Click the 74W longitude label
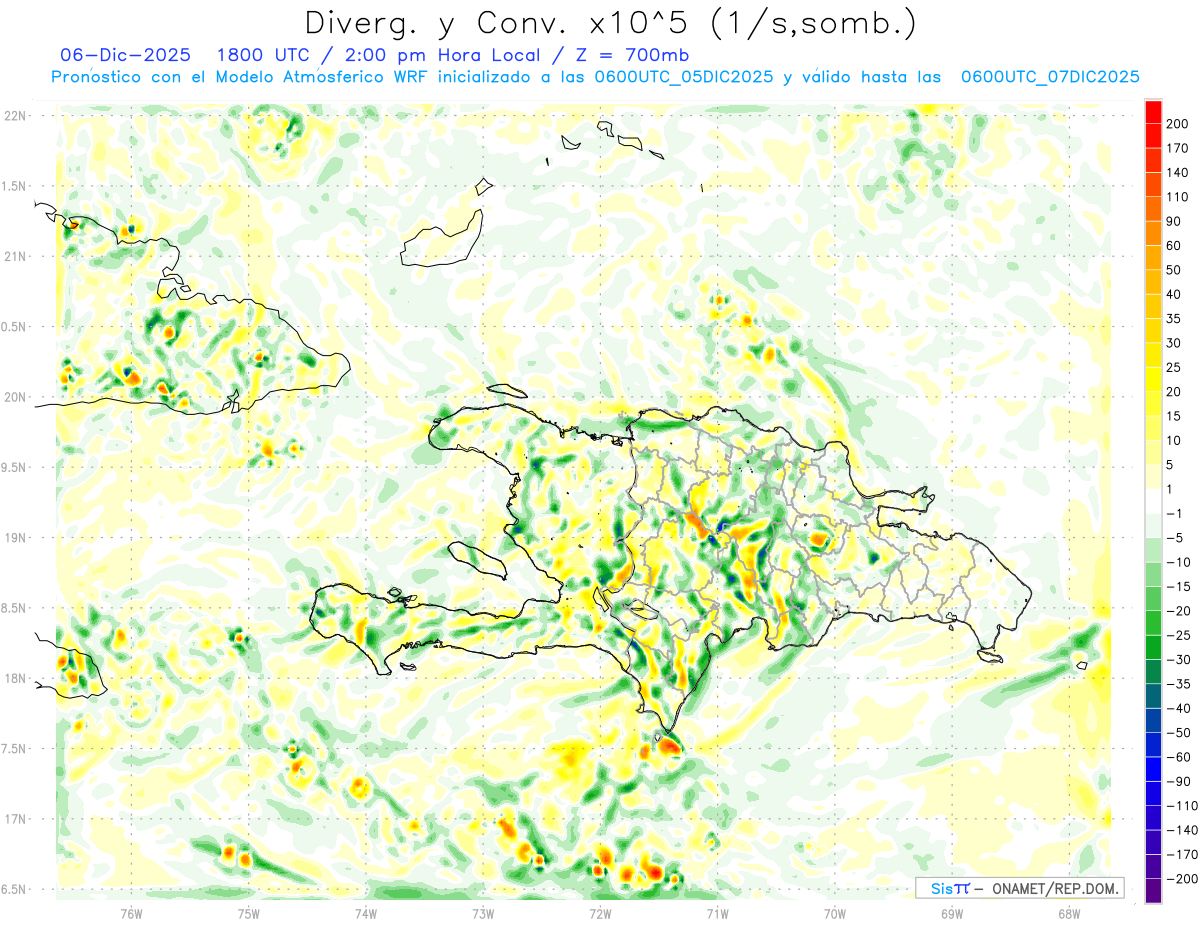The height and width of the screenshot is (927, 1200). point(366,913)
